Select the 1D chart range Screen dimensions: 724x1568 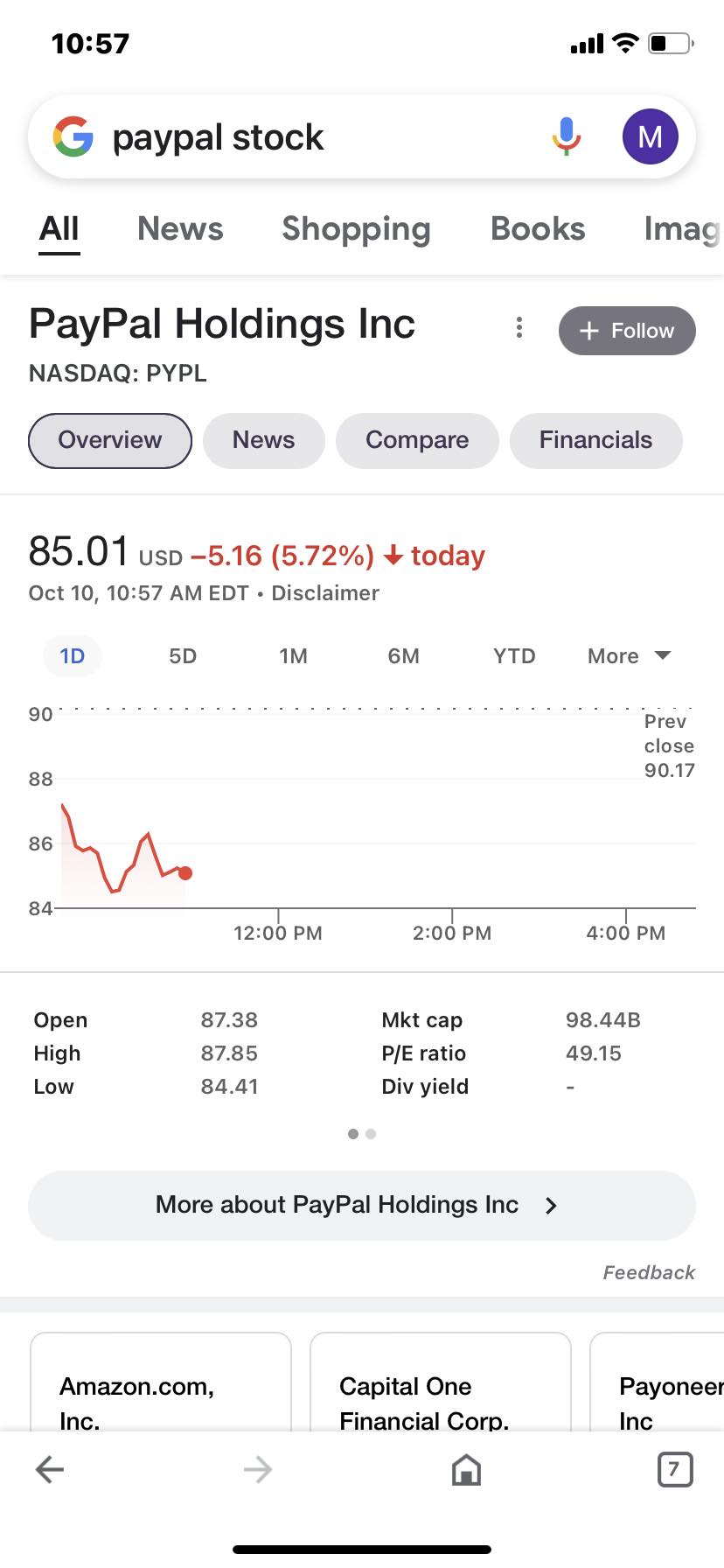click(73, 656)
